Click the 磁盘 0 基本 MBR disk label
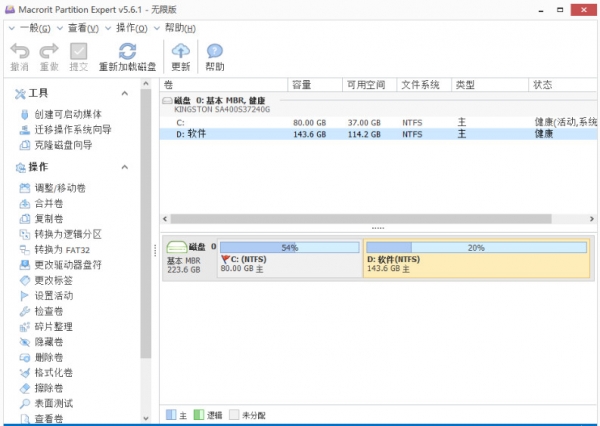Screen dimensions: 600x426 click(x=191, y=258)
